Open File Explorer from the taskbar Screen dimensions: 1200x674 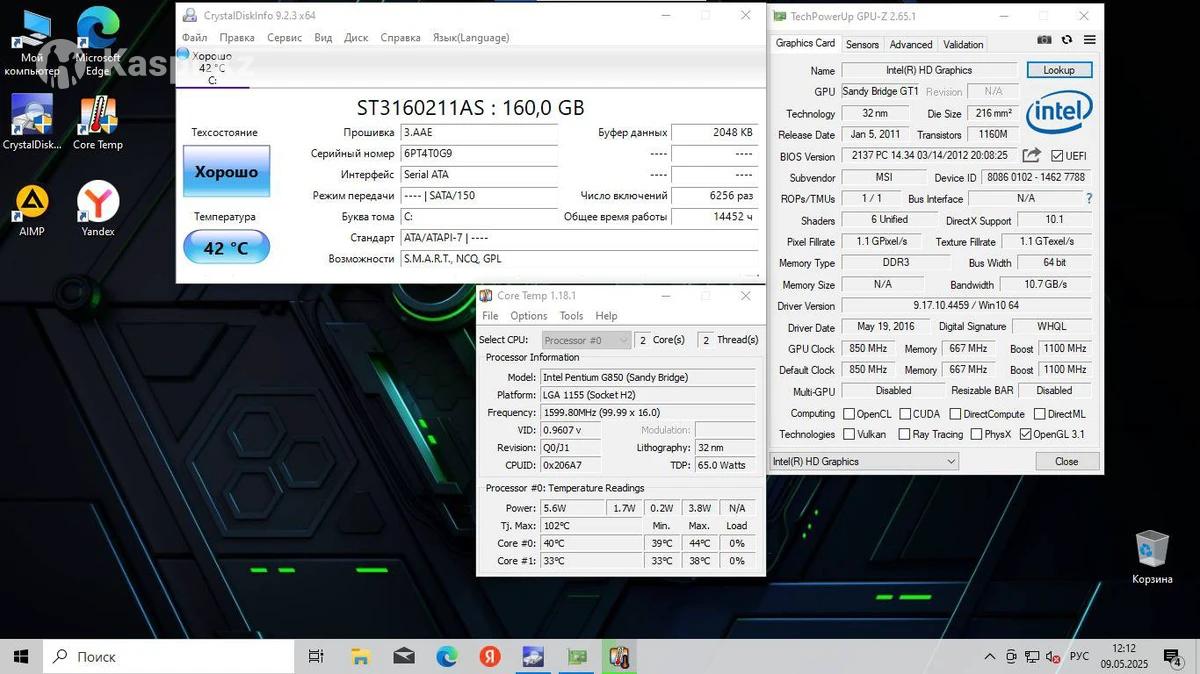click(361, 657)
